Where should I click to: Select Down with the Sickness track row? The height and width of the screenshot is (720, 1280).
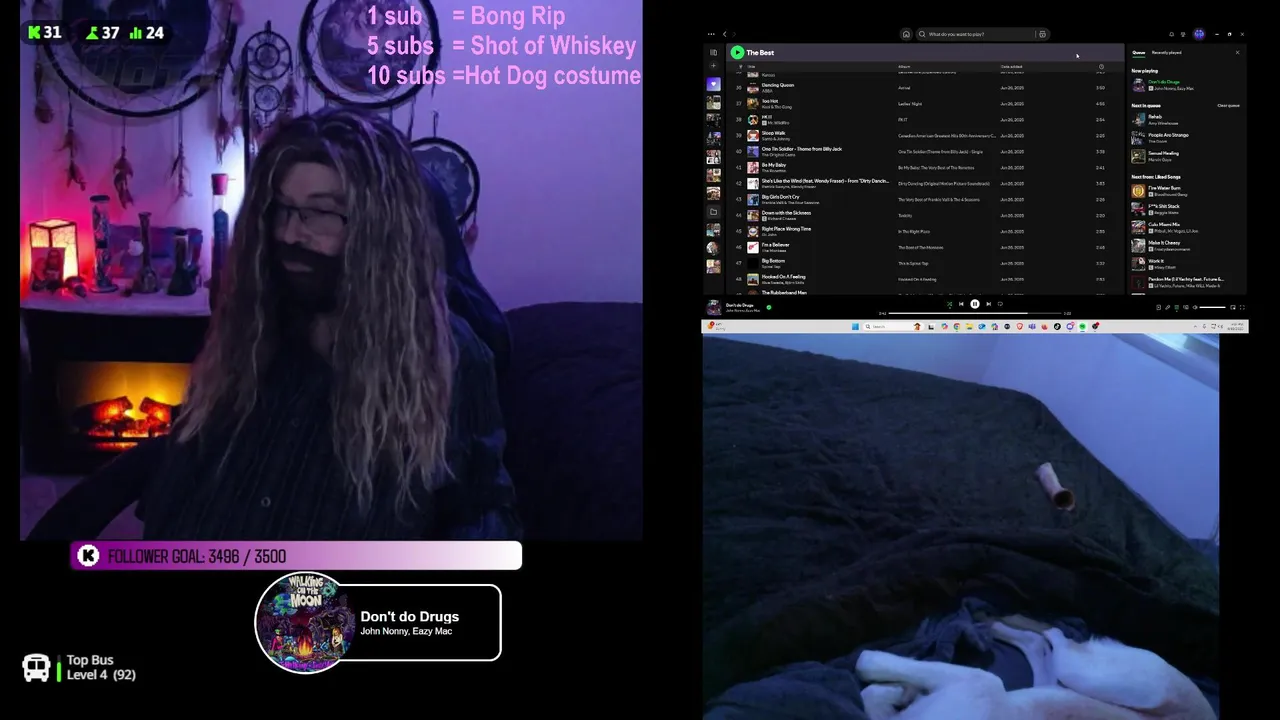click(920, 215)
